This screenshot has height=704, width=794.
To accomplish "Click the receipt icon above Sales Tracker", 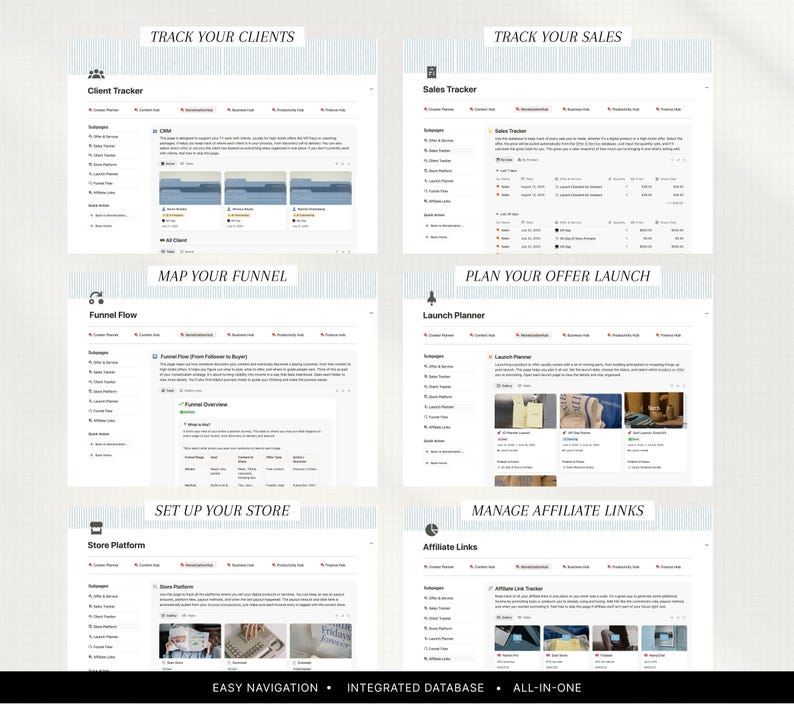I will (x=431, y=72).
